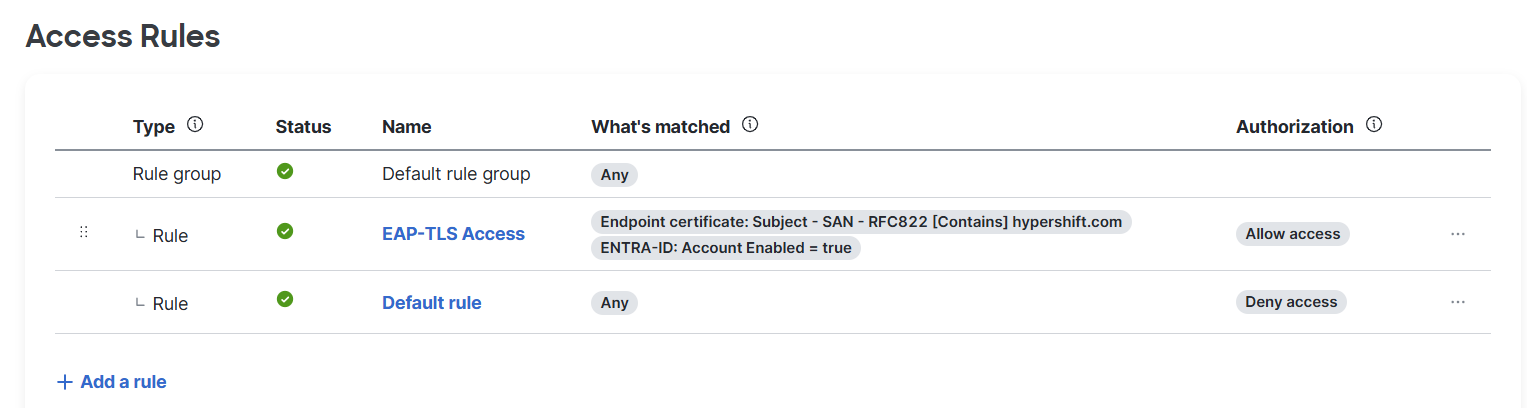Click the info icon next to Type
Screen dimensions: 1527x408
[x=195, y=126]
